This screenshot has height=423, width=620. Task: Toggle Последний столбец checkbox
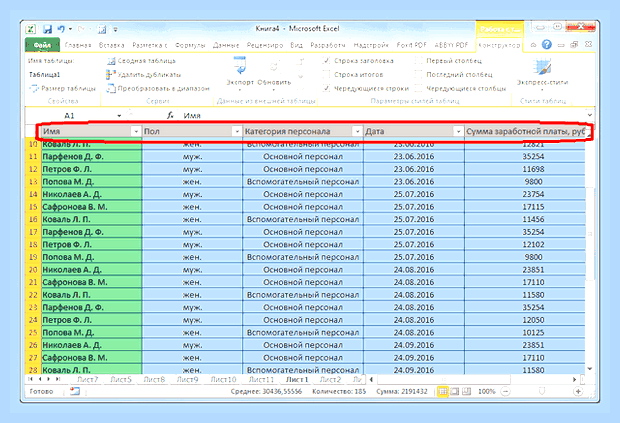418,74
